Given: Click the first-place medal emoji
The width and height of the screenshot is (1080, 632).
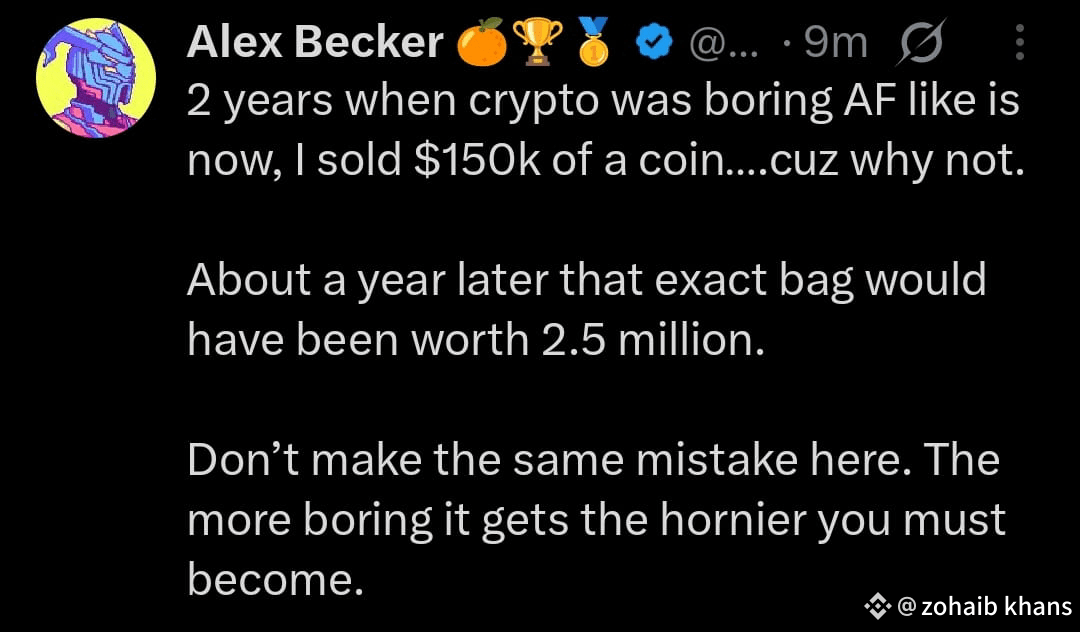Looking at the screenshot, I should (x=593, y=43).
